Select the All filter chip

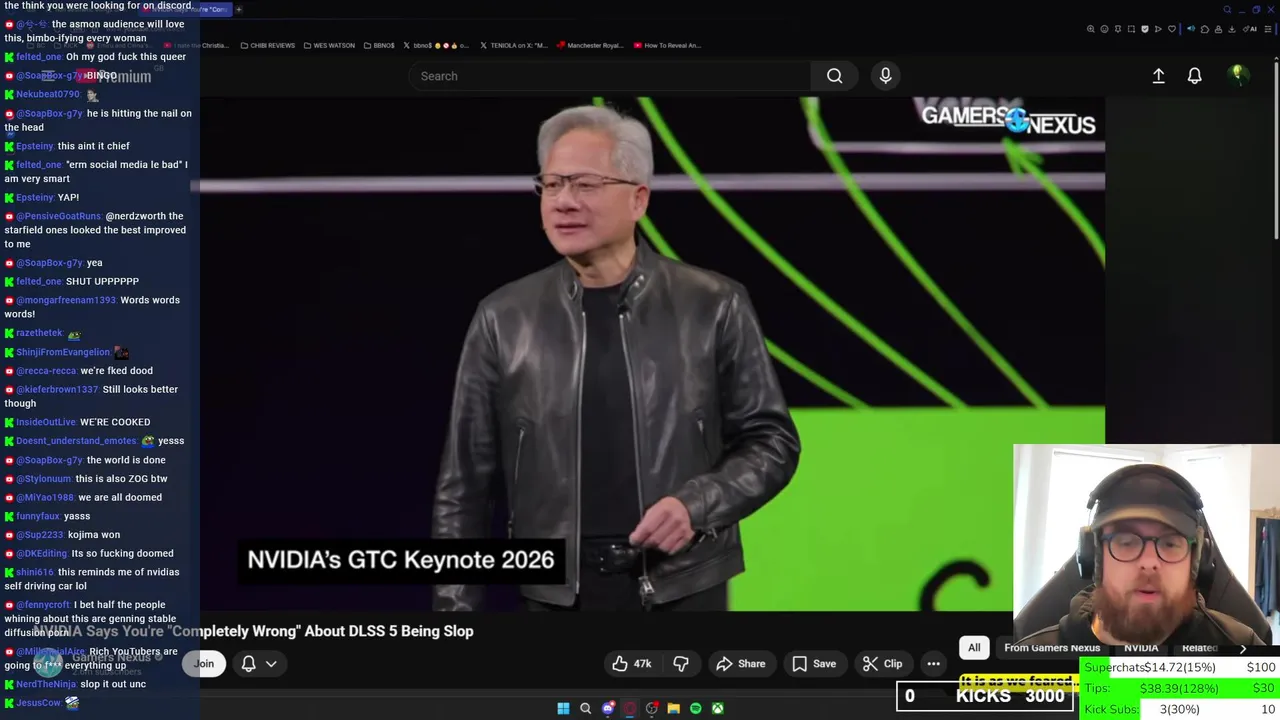pyautogui.click(x=974, y=647)
